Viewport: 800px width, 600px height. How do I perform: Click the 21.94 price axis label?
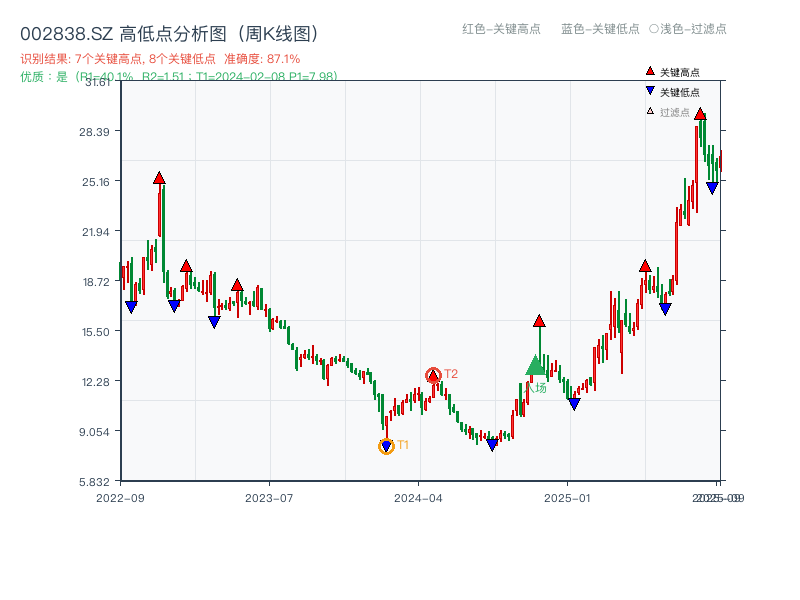96,232
